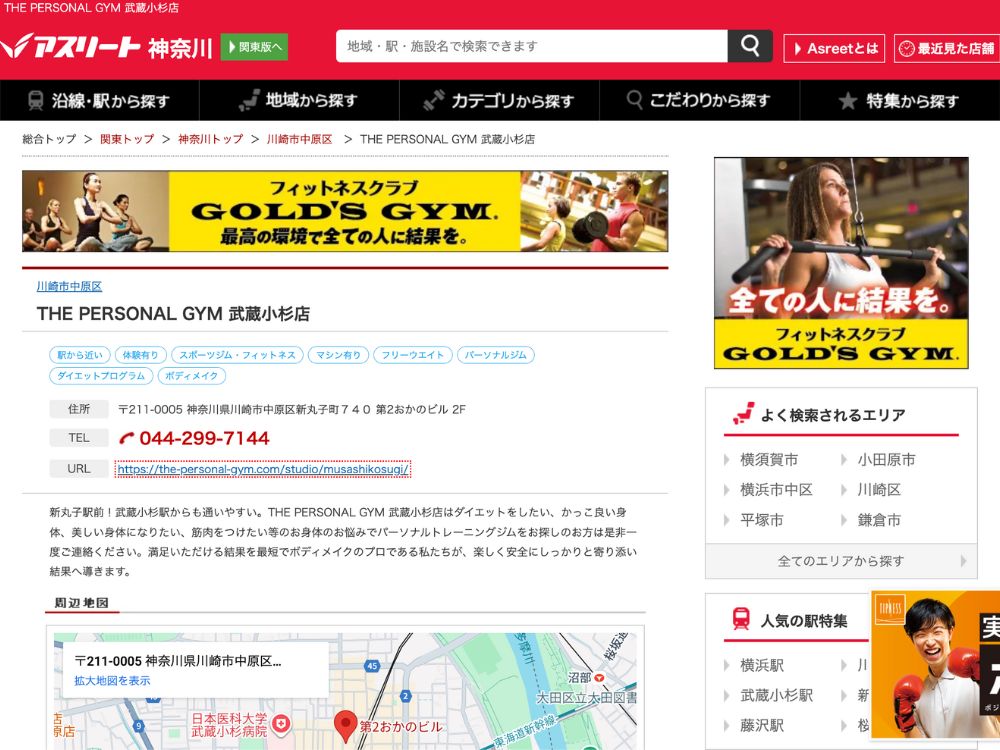Click the arrow beside 平塚市

pos(726,520)
